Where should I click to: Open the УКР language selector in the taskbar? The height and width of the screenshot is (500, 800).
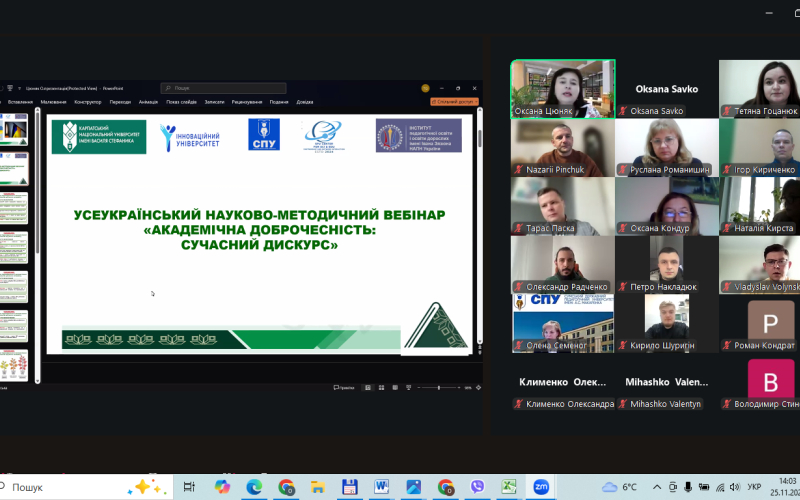753,487
